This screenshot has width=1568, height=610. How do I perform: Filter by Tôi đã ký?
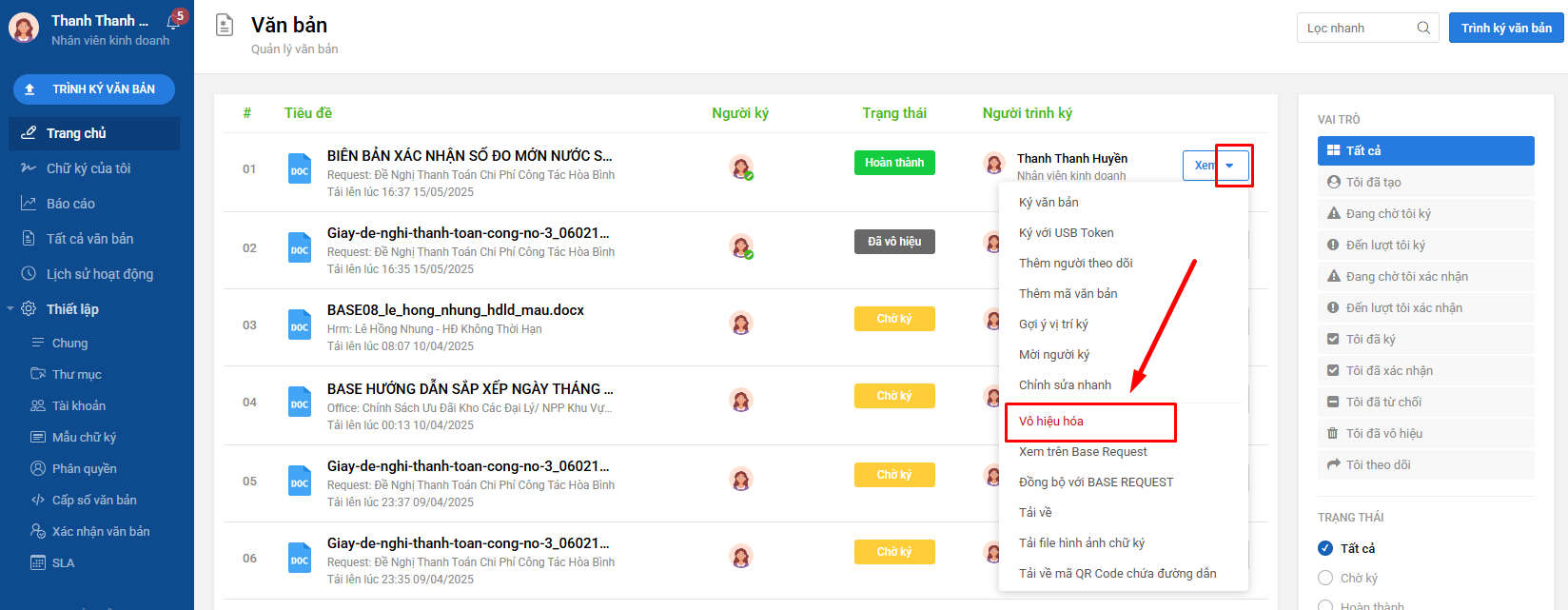click(x=1425, y=339)
